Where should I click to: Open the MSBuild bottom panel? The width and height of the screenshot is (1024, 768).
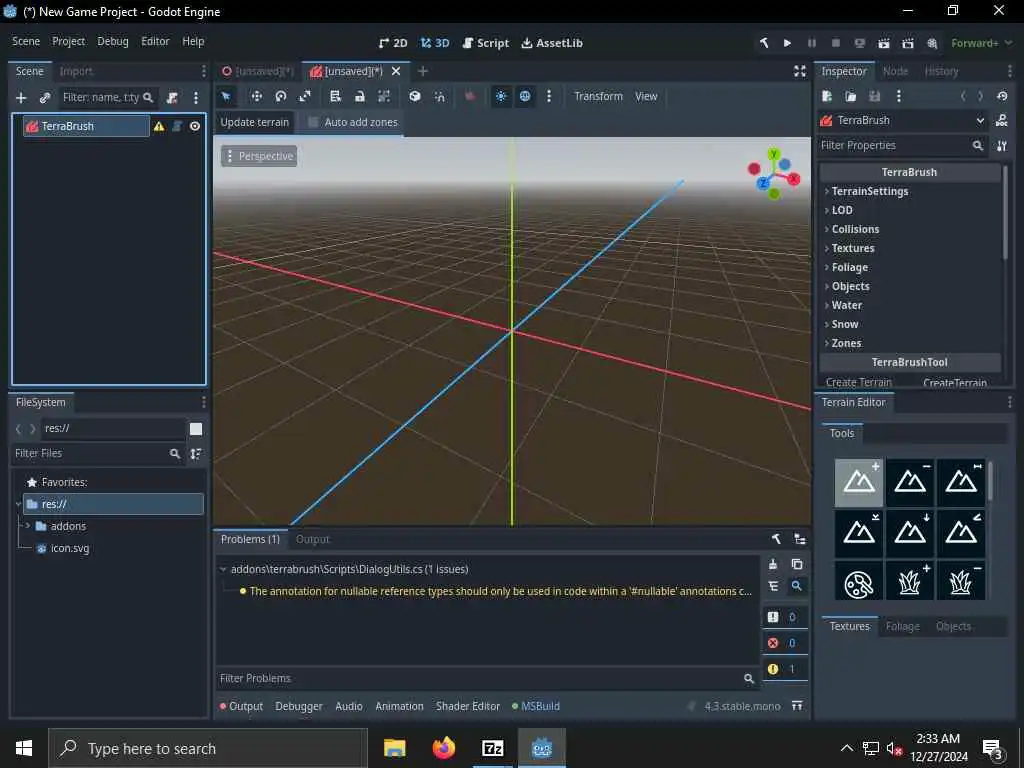coord(536,707)
